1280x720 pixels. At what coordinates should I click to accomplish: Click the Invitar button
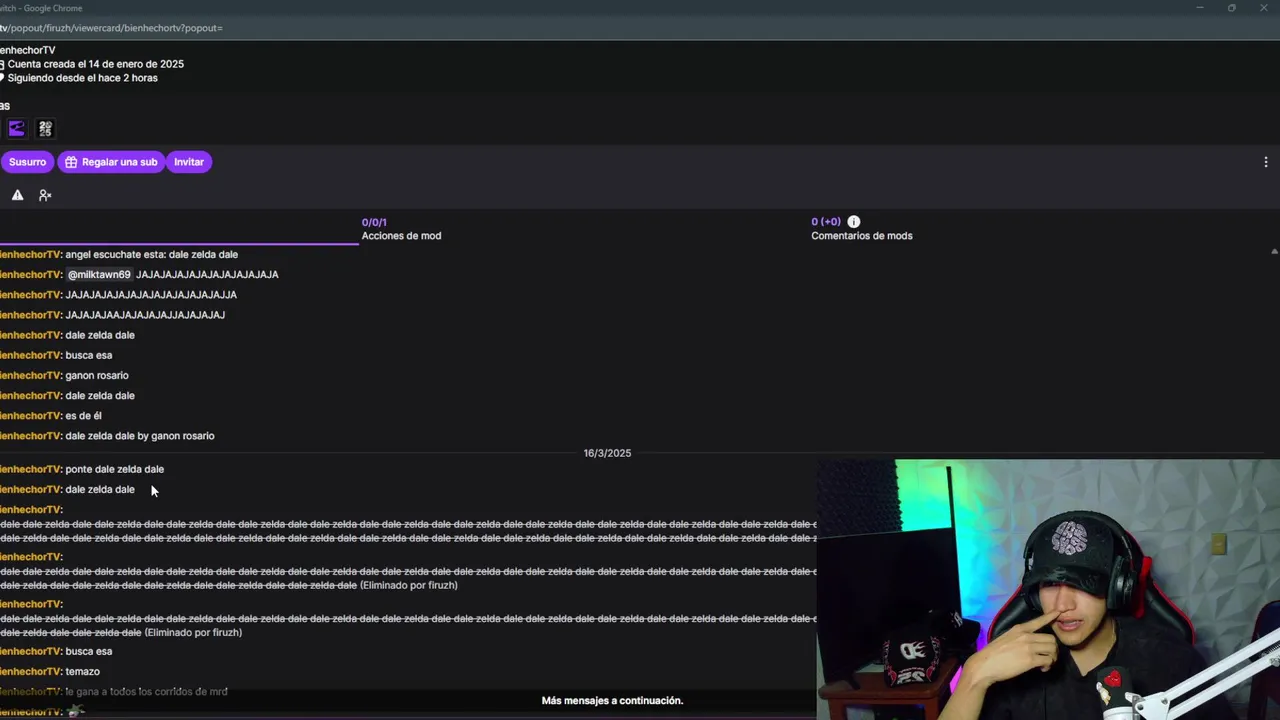click(x=189, y=162)
